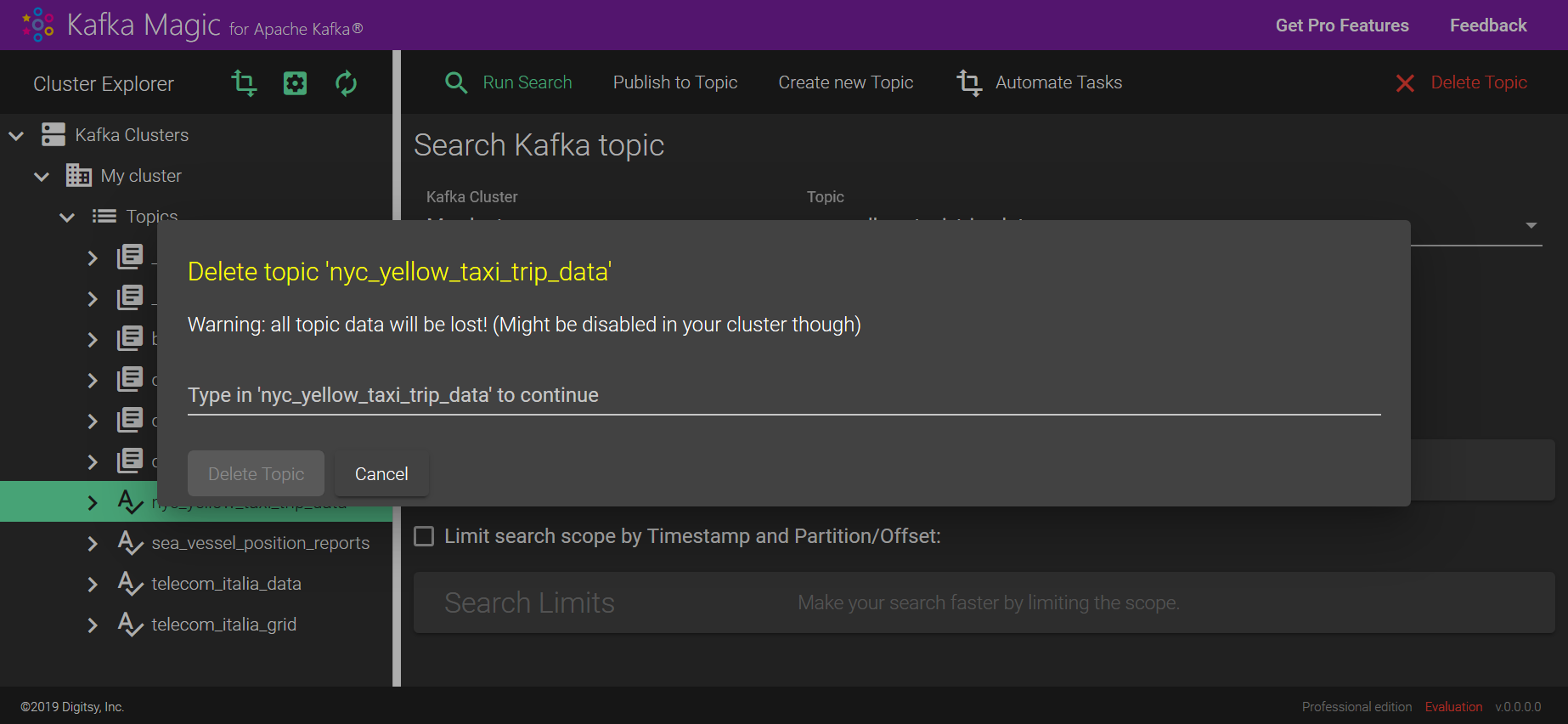Click the Run Search magnifier icon
The image size is (1568, 724).
point(456,82)
